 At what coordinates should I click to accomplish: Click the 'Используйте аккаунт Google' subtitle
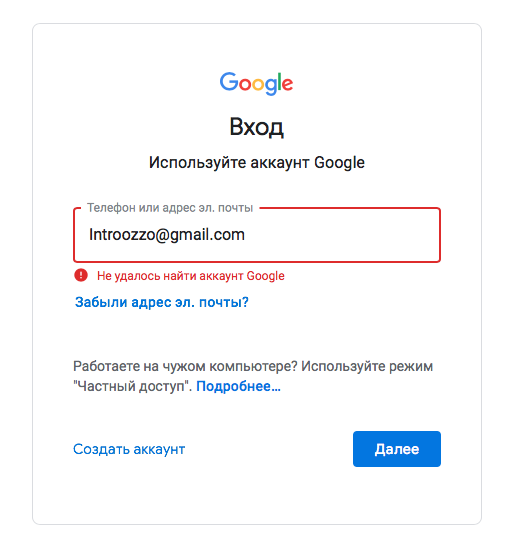tap(257, 162)
